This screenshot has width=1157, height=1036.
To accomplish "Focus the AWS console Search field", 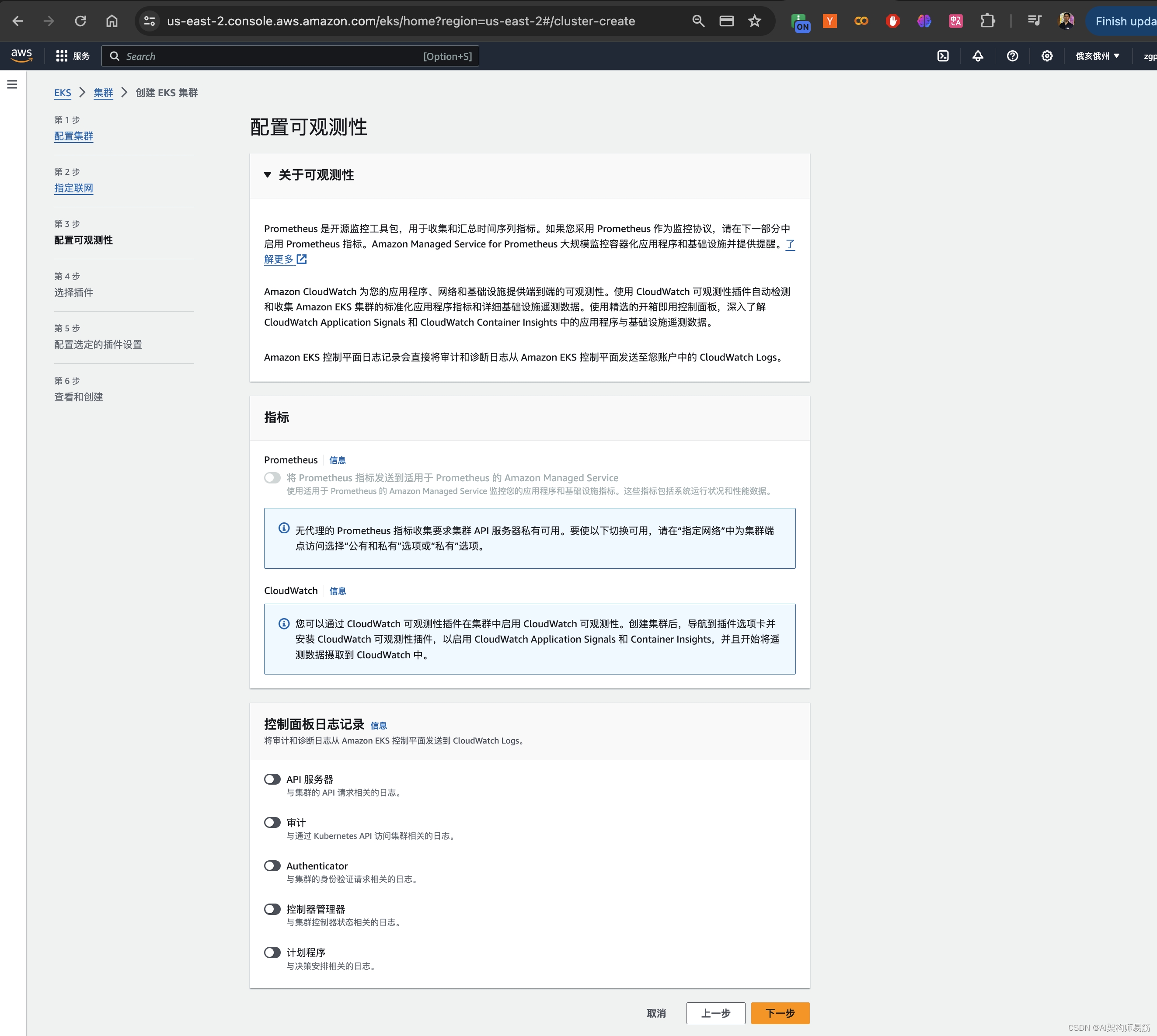I will [x=290, y=56].
